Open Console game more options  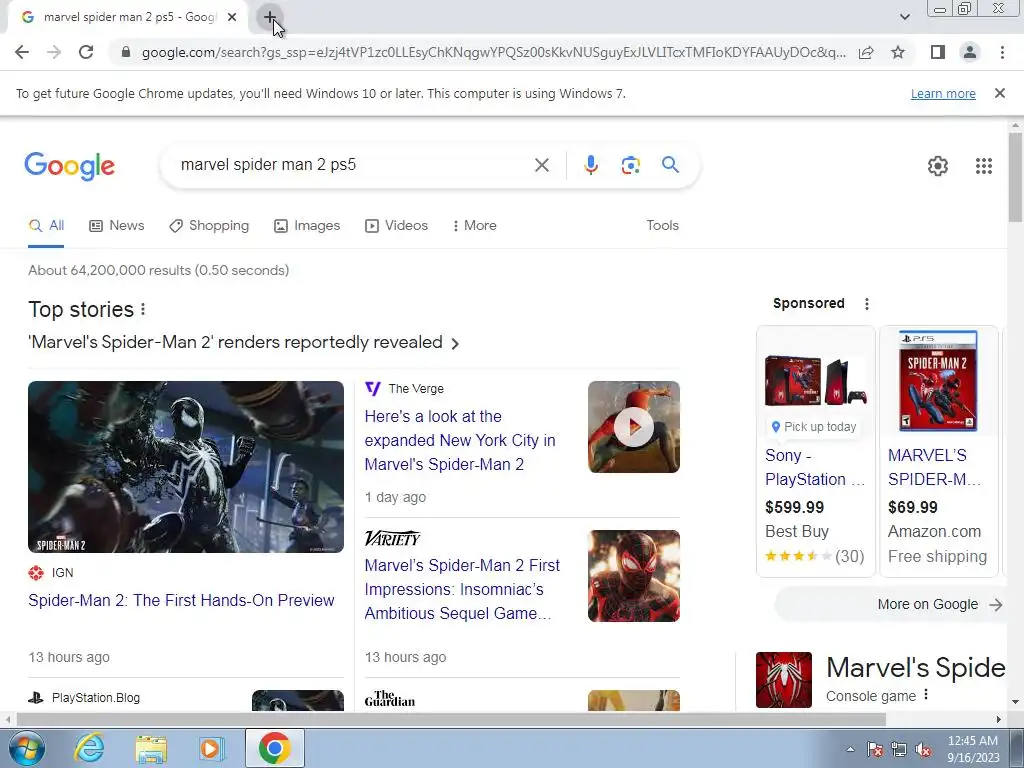[x=926, y=696]
